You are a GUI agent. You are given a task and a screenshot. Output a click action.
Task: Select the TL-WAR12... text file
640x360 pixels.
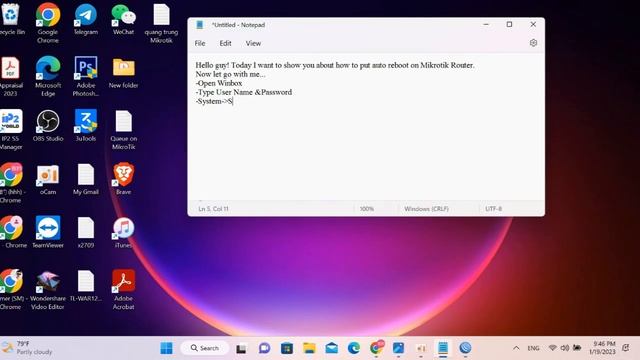[86, 286]
